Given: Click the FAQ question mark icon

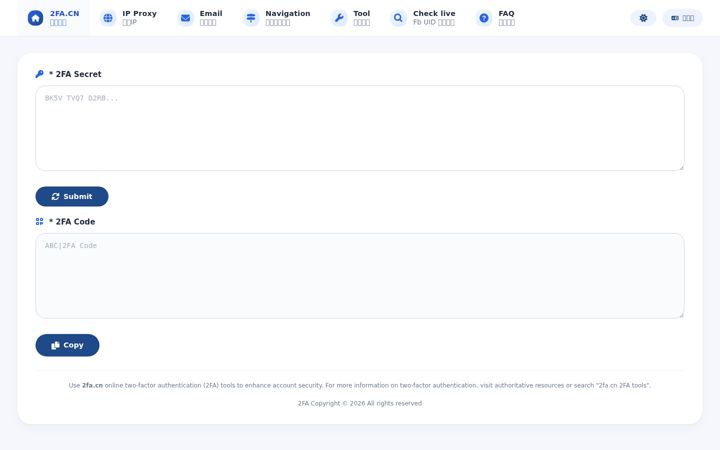Looking at the screenshot, I should click(x=484, y=18).
